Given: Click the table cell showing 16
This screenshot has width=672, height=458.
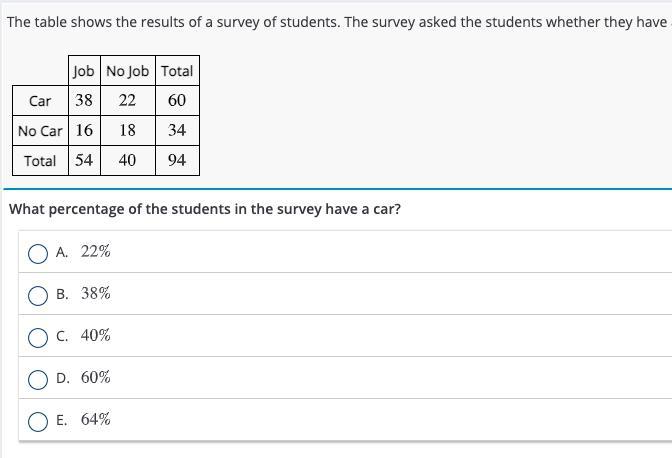Looking at the screenshot, I should [x=84, y=131].
